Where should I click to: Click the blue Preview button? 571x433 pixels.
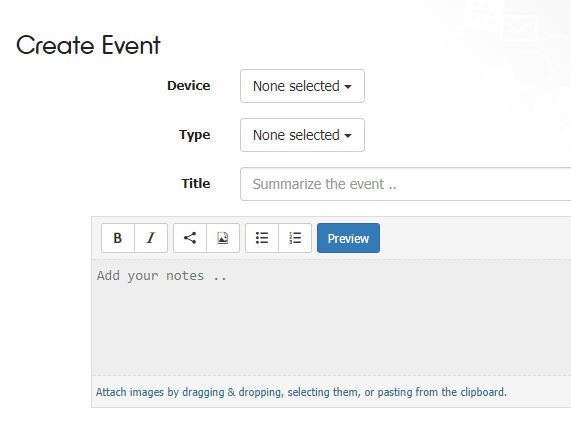click(348, 238)
